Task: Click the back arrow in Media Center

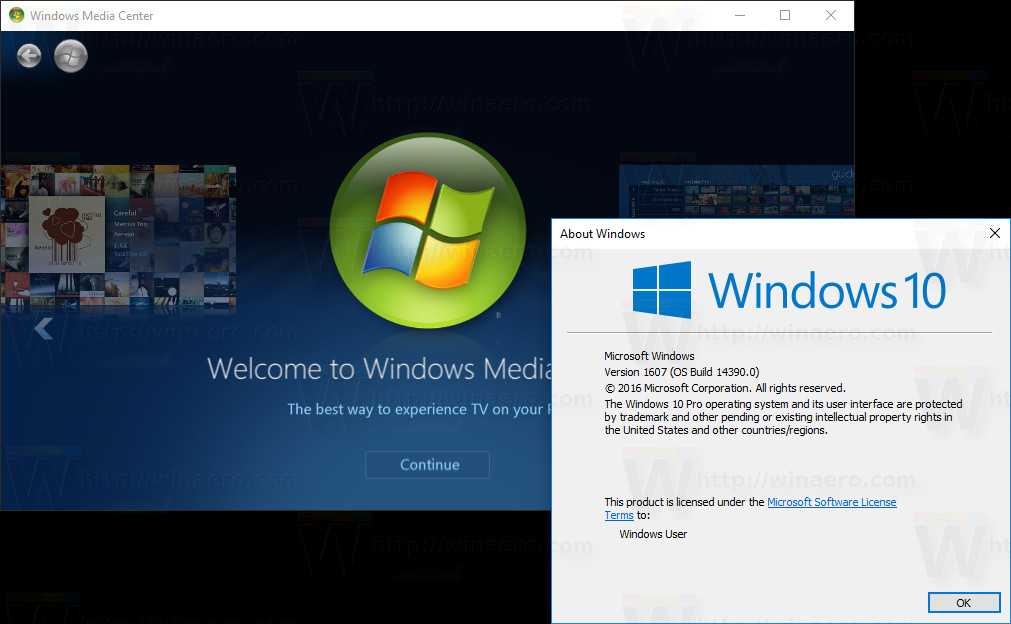Action: point(29,56)
